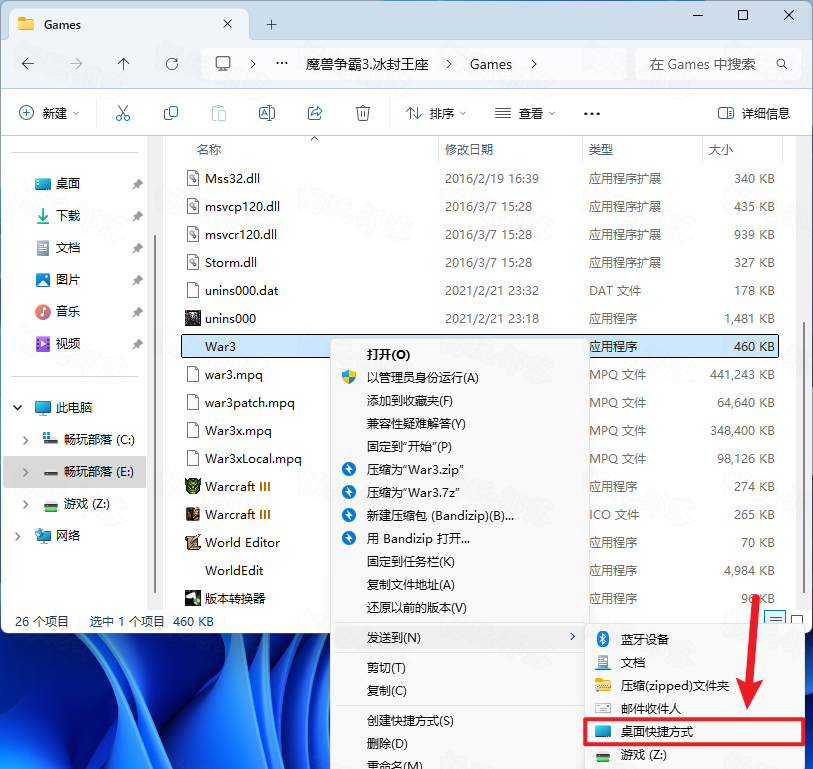Image resolution: width=813 pixels, height=769 pixels.
Task: Select the war3patch.mpq file
Action: pos(249,402)
